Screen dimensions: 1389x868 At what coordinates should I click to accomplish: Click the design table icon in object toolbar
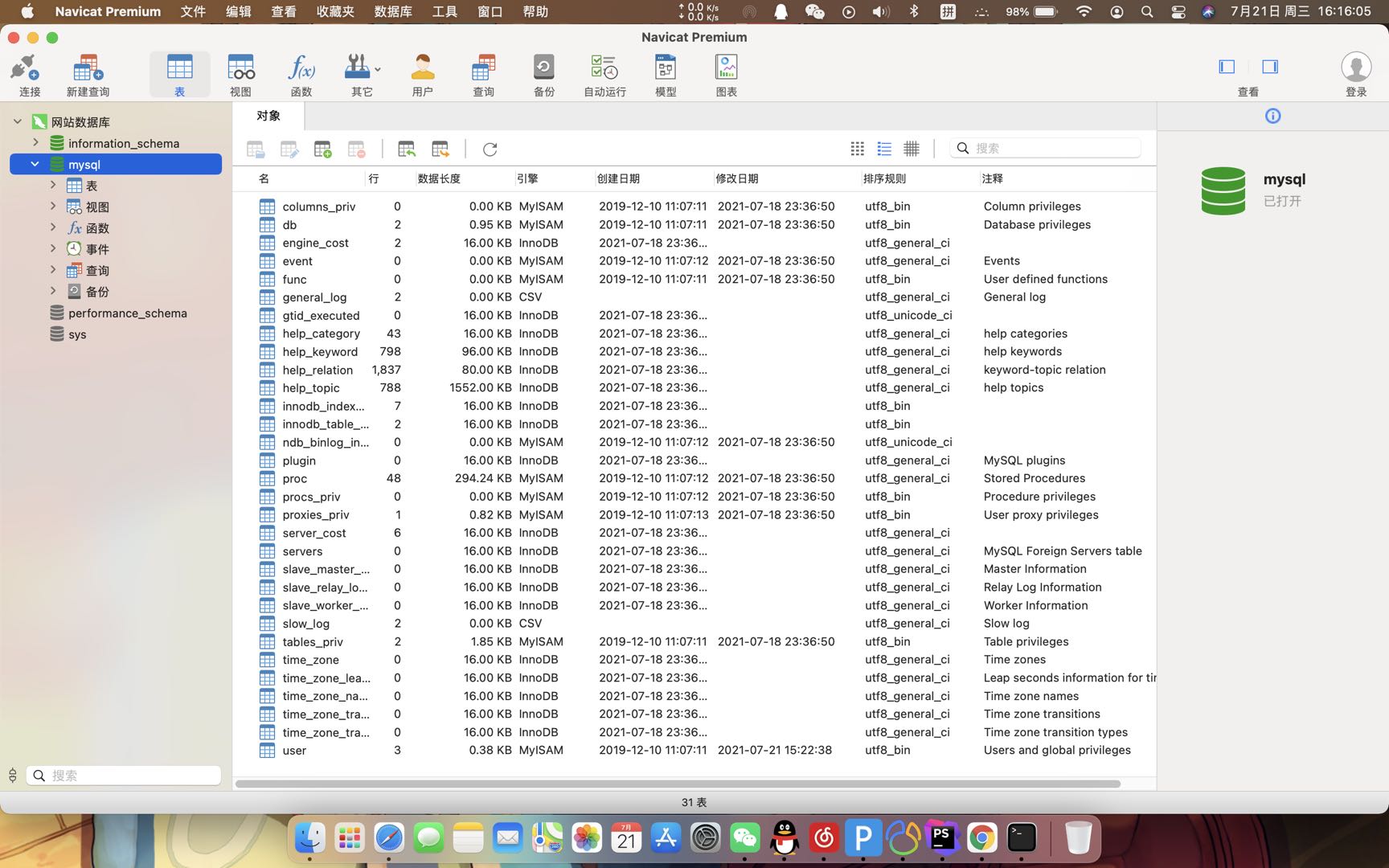pyautogui.click(x=289, y=149)
